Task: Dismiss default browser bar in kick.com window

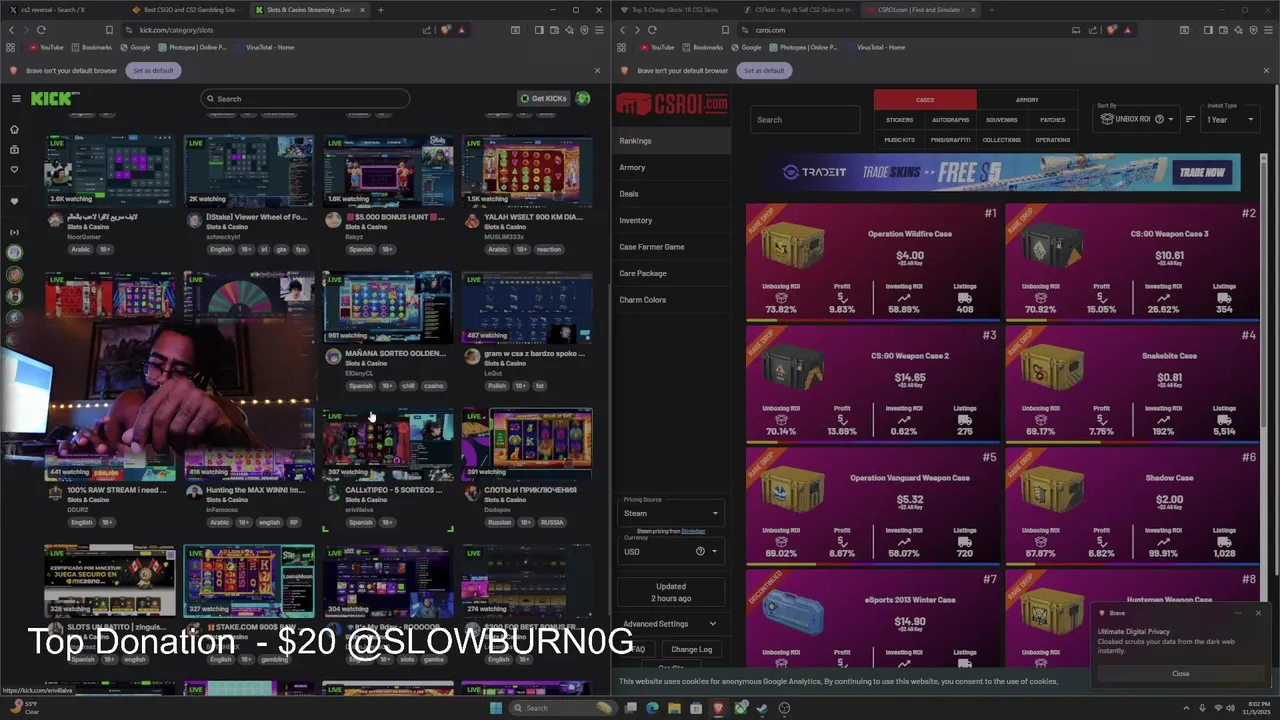Action: pos(597,70)
